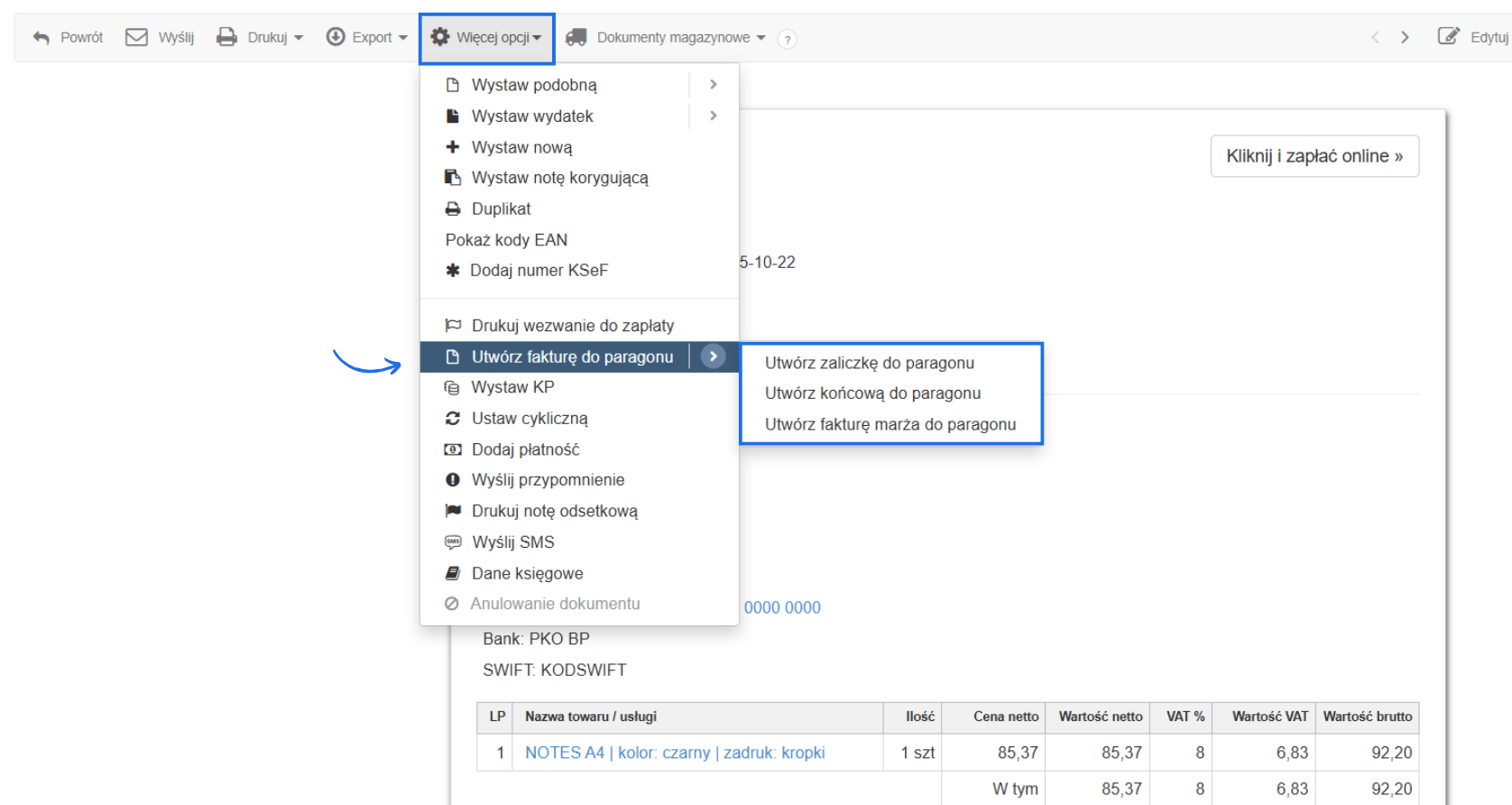Select Dodaj numer KSeF option
This screenshot has height=805, width=1512.
point(539,270)
